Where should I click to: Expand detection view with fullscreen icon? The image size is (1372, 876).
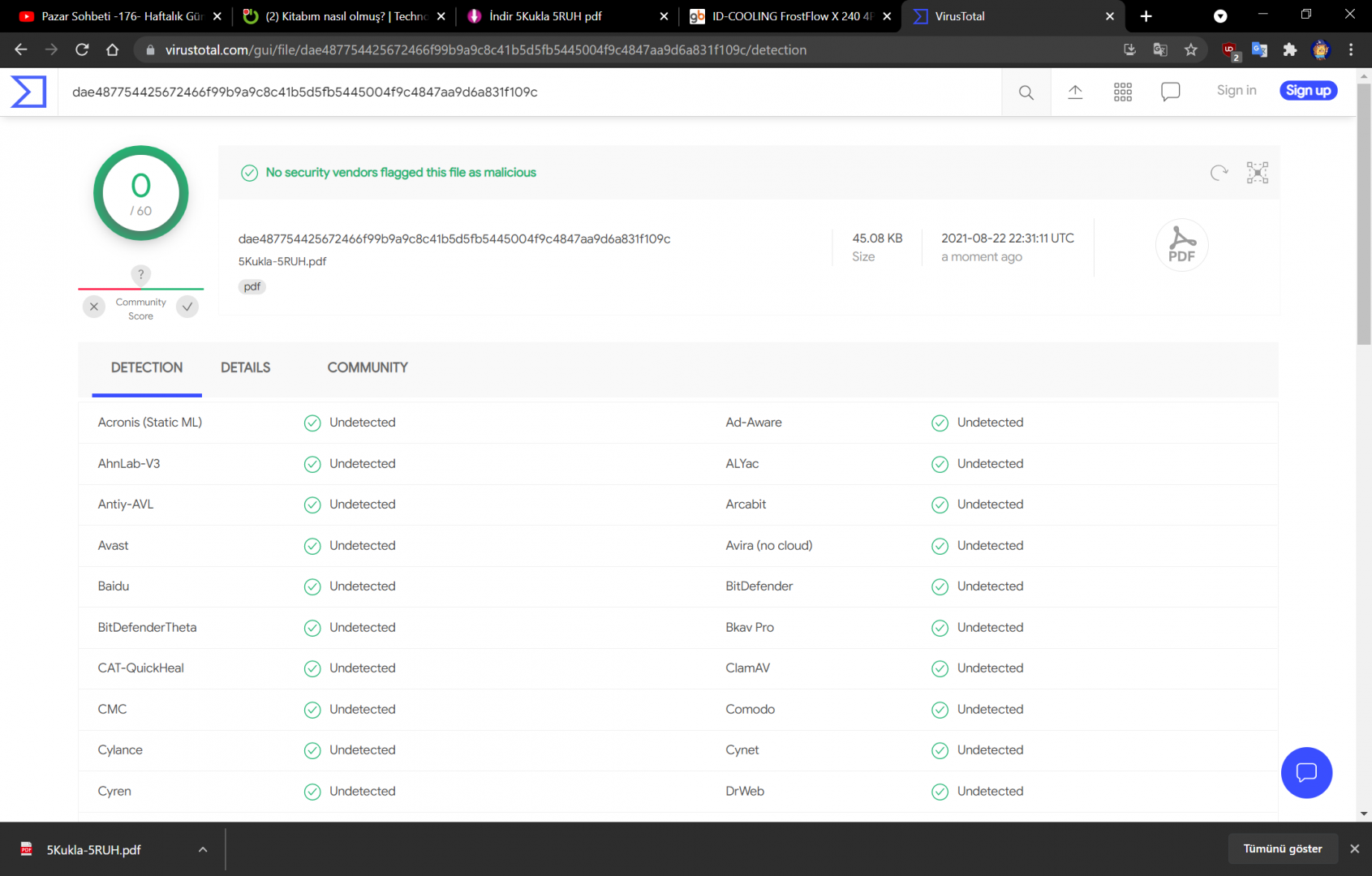coord(1258,173)
